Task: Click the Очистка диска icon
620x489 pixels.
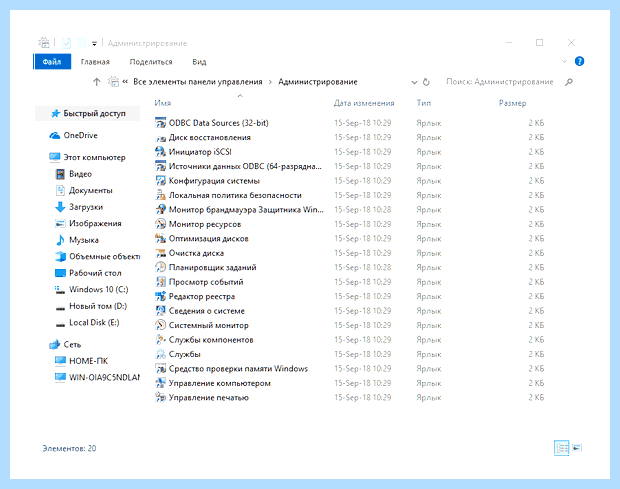Action: coord(160,253)
